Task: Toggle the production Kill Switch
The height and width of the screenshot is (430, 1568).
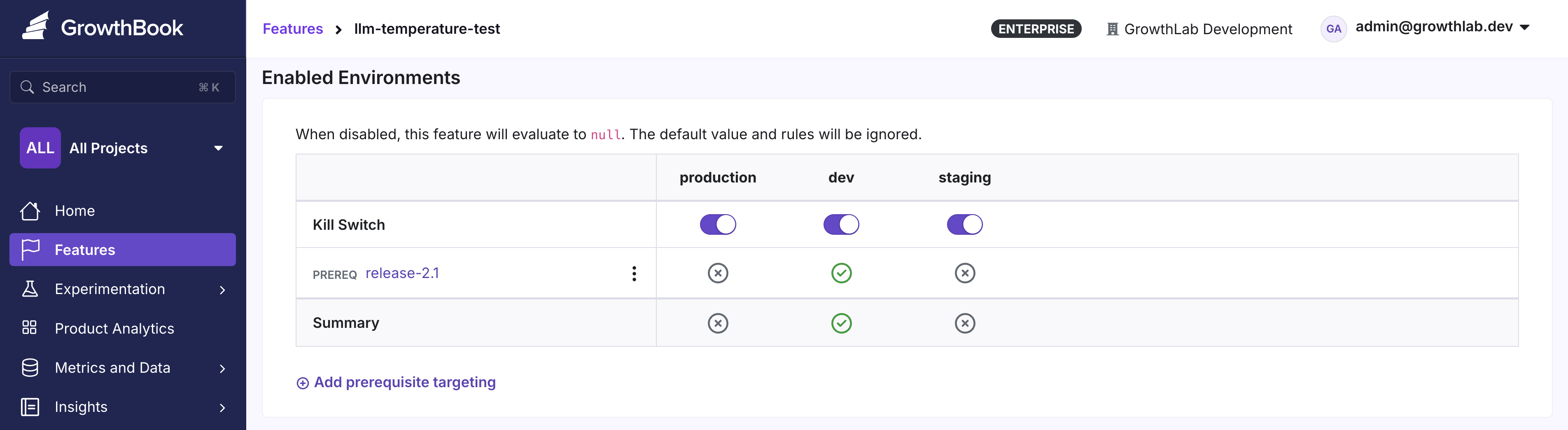Action: pyautogui.click(x=718, y=224)
